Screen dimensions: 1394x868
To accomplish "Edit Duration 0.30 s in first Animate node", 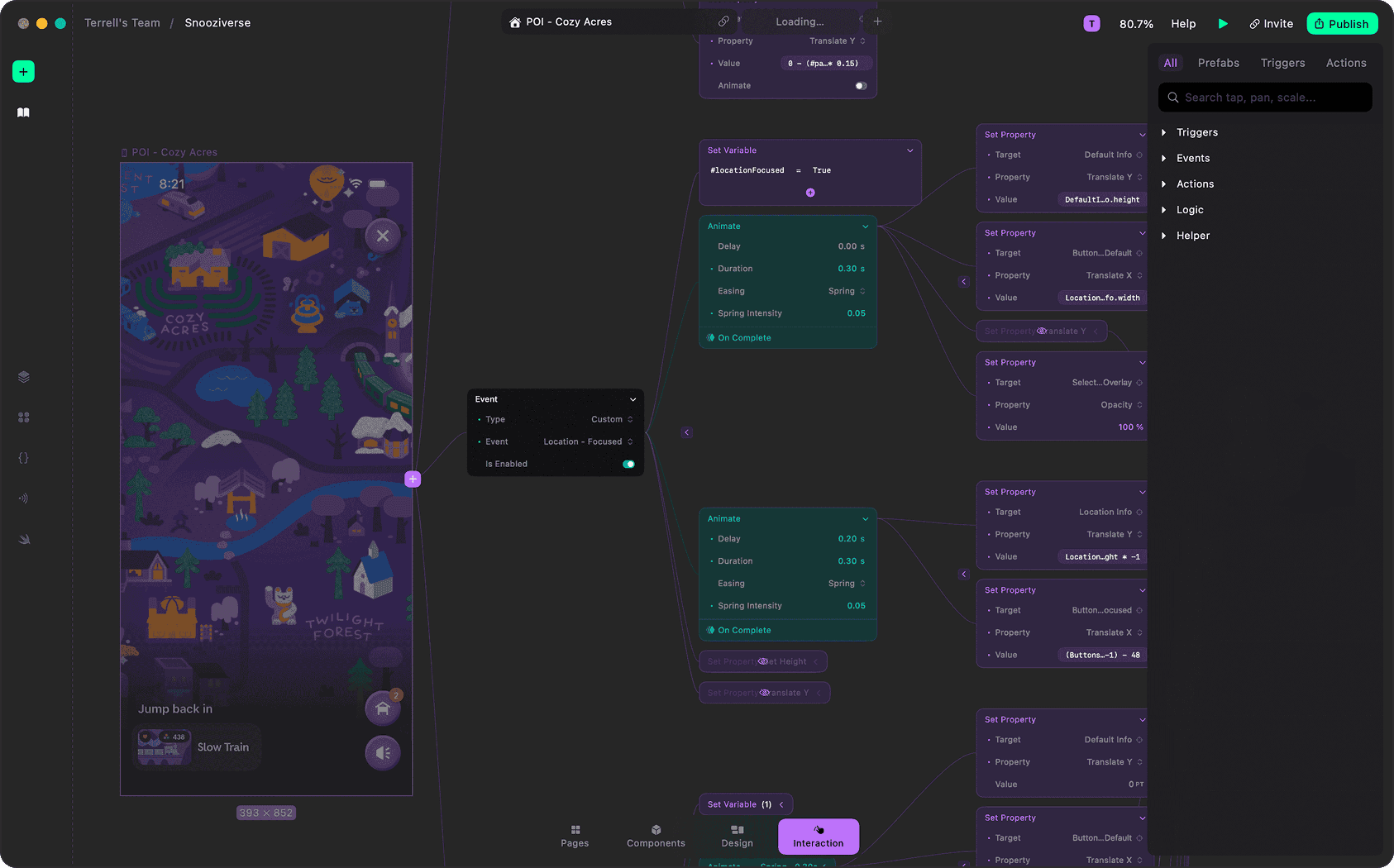I will [x=851, y=269].
